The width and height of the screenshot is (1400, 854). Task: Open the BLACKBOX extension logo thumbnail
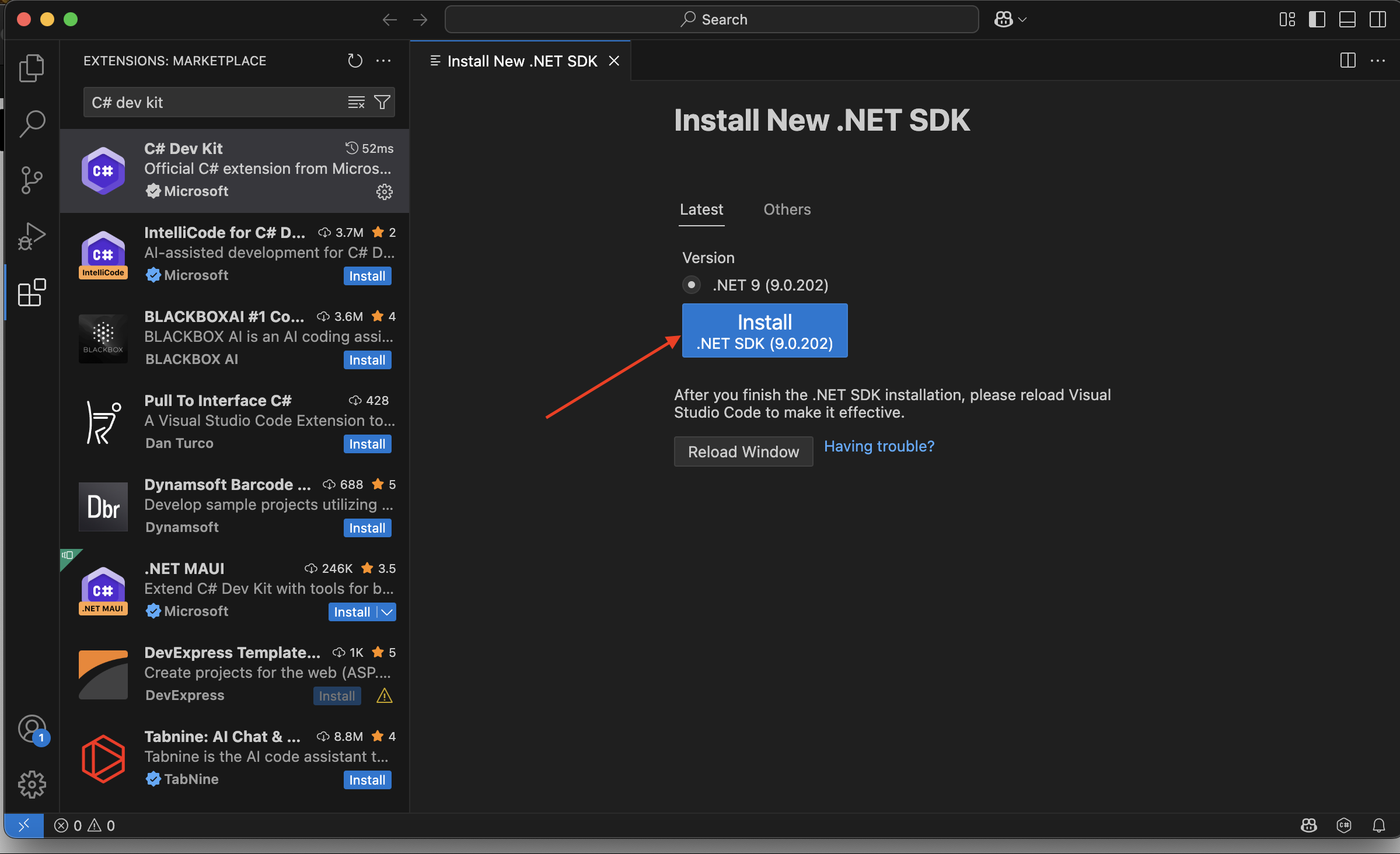point(103,339)
